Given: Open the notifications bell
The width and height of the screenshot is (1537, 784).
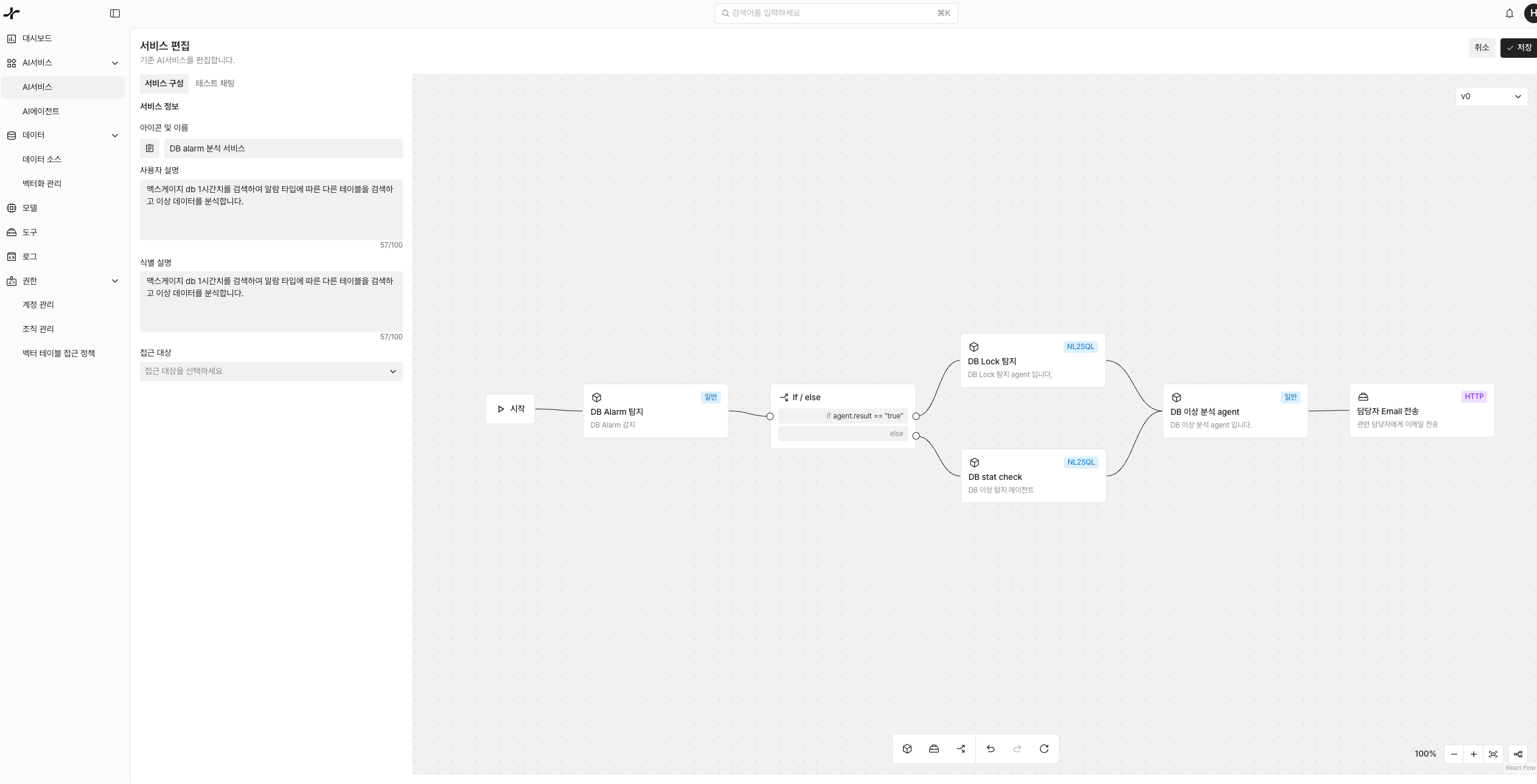Looking at the screenshot, I should (1509, 13).
